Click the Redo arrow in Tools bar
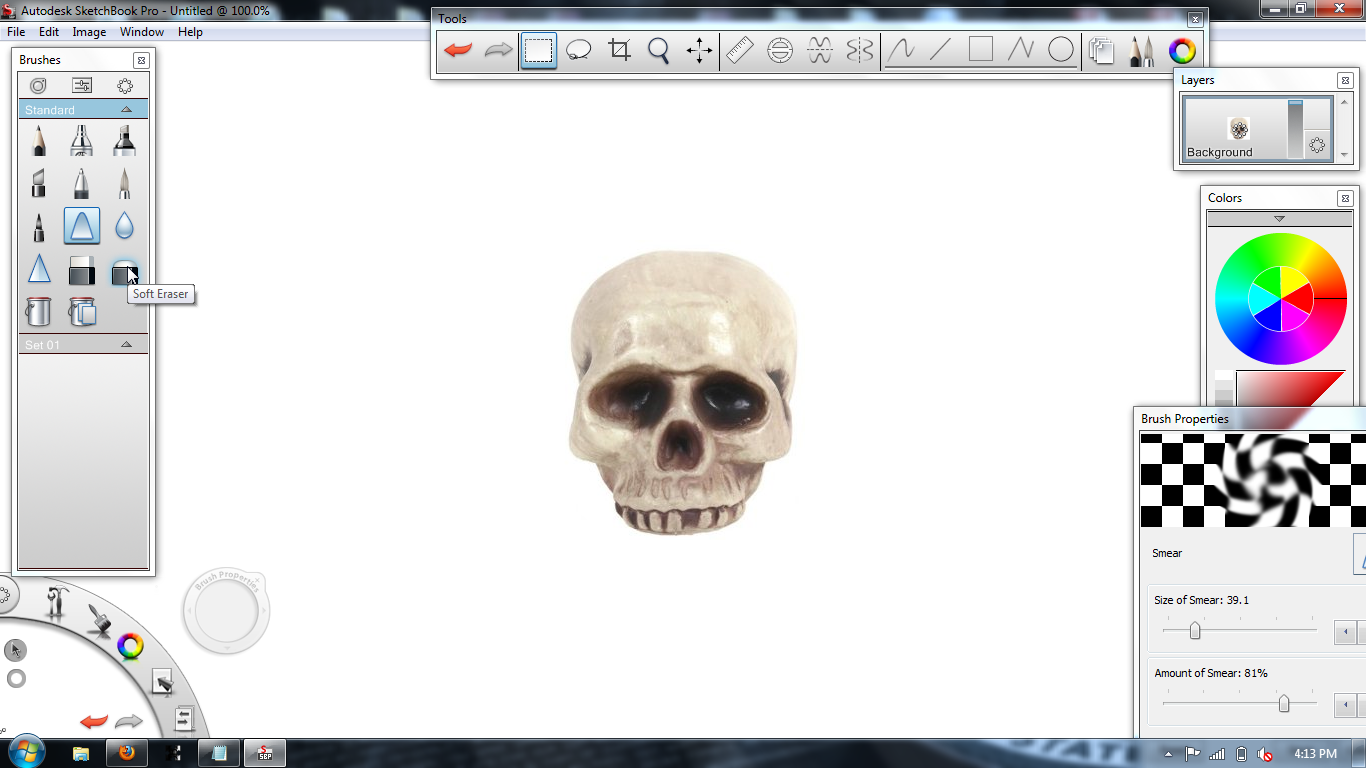Image resolution: width=1366 pixels, height=768 pixels. point(498,50)
